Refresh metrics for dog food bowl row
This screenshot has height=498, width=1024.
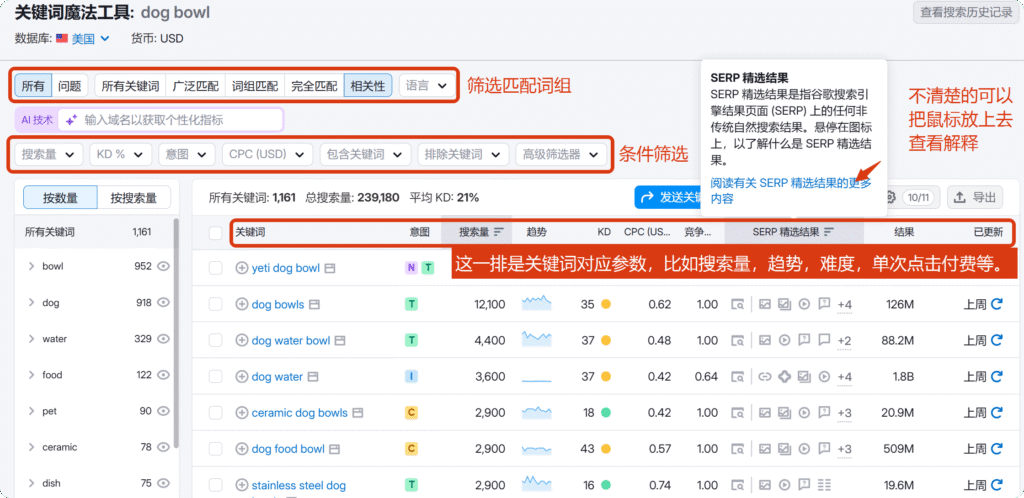[997, 449]
